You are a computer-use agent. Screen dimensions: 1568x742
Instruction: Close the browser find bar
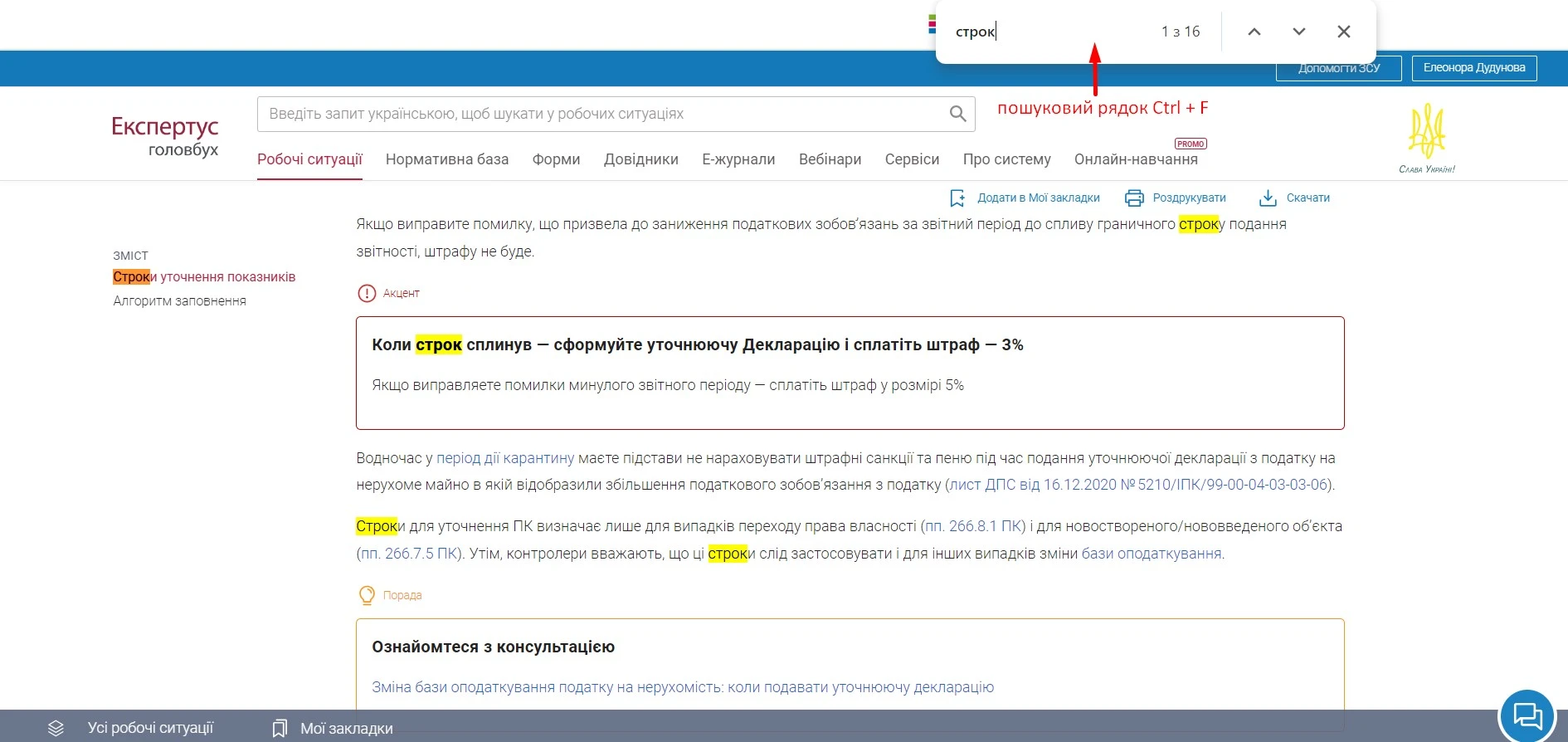(1344, 32)
